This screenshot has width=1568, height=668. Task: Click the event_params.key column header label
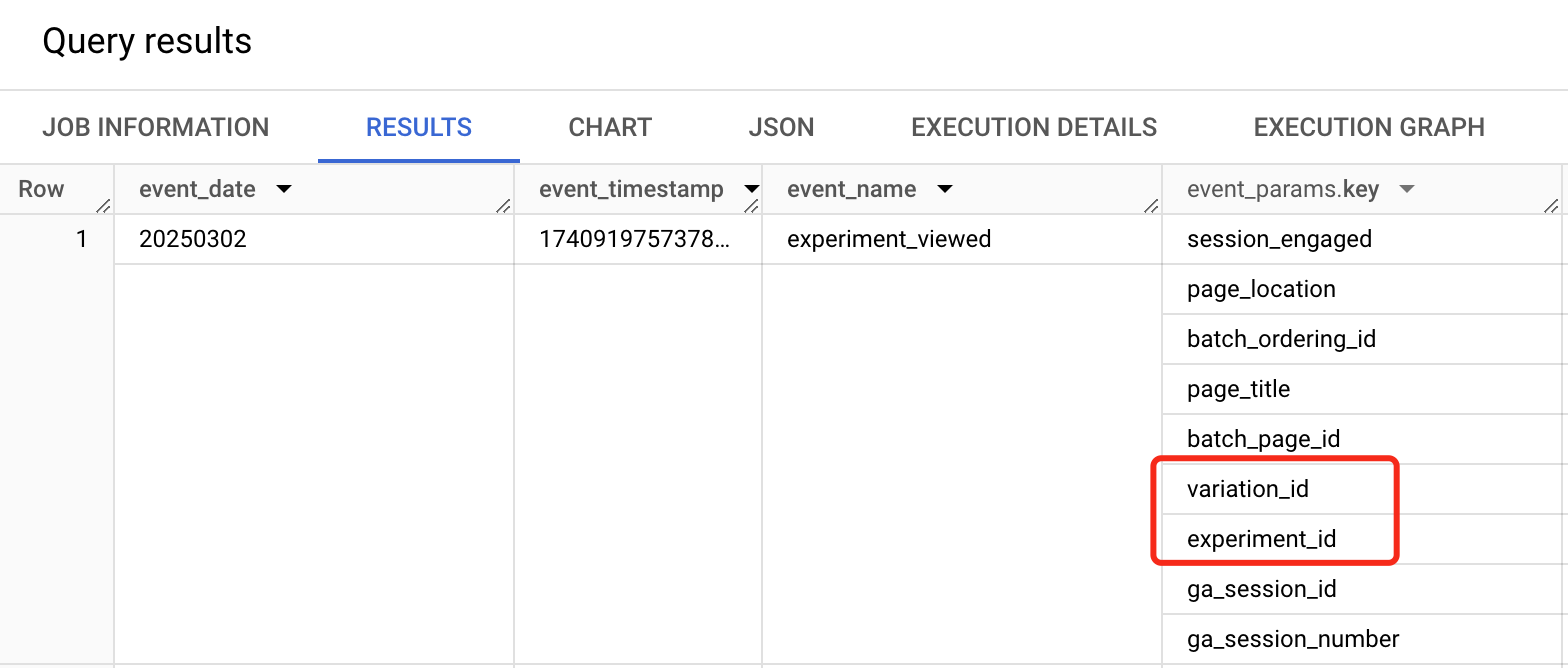(1283, 190)
